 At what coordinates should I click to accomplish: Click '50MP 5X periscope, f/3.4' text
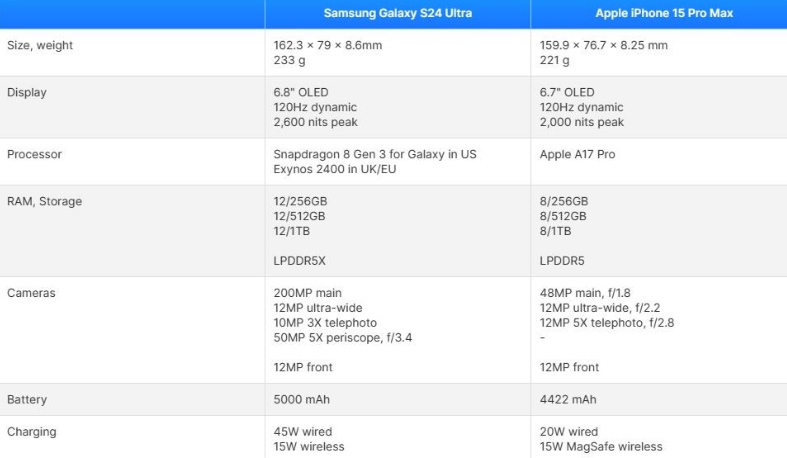pos(343,338)
